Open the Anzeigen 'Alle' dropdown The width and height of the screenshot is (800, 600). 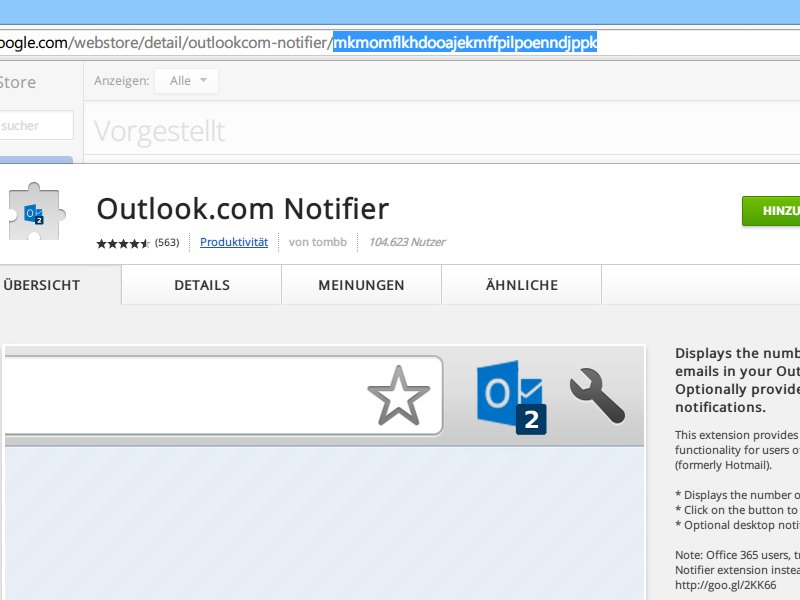point(187,81)
